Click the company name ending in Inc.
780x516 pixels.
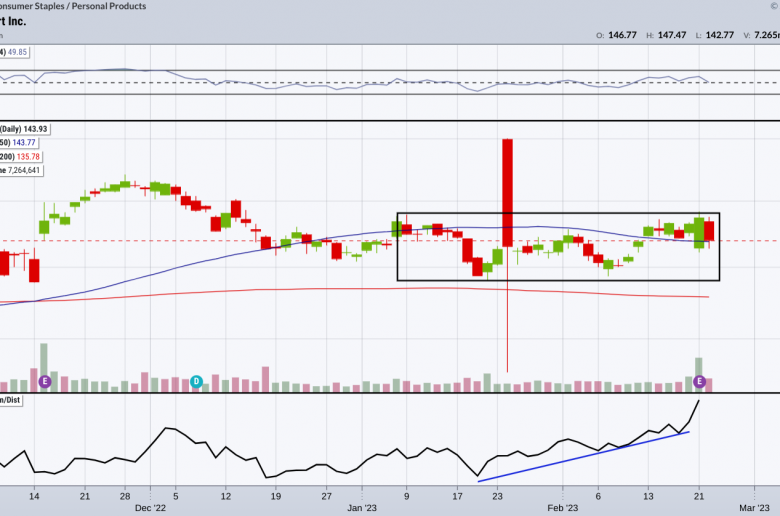(13, 21)
